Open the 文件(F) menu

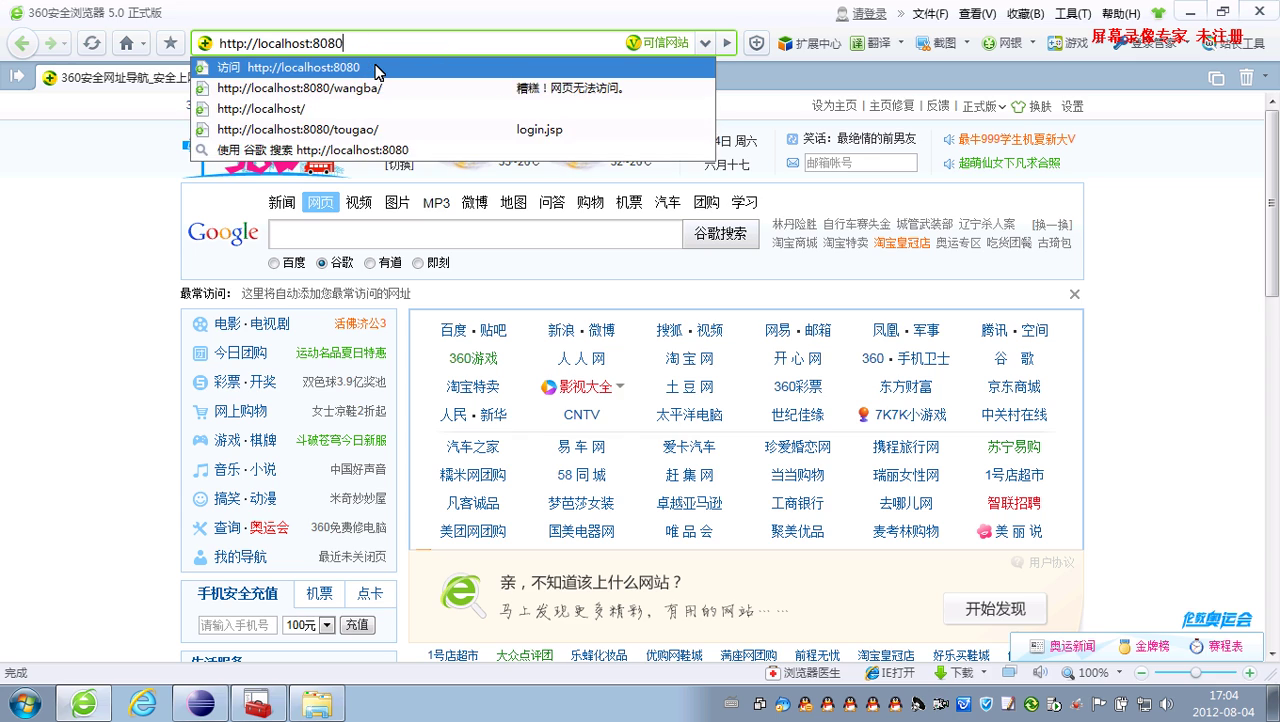[930, 13]
